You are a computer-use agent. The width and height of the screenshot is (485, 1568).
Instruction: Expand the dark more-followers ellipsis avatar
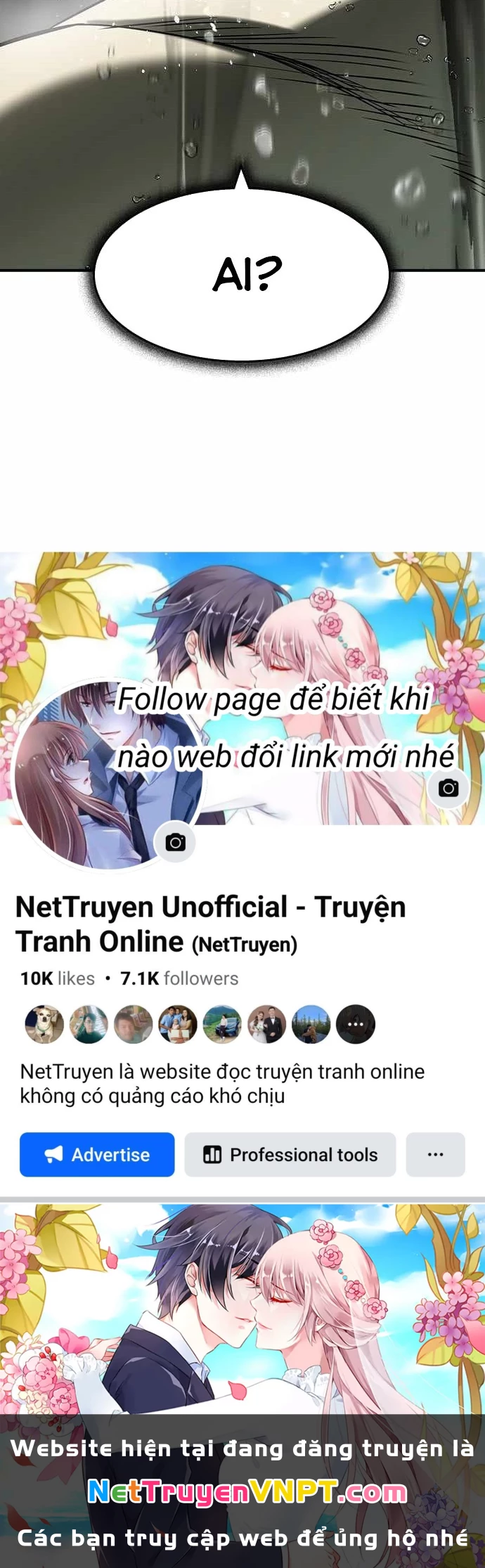coord(356,1024)
